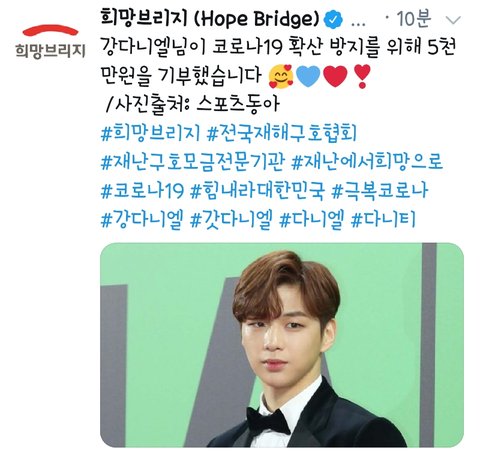Click the smiling face with hearts emoji
The height and width of the screenshot is (457, 480).
tap(280, 76)
